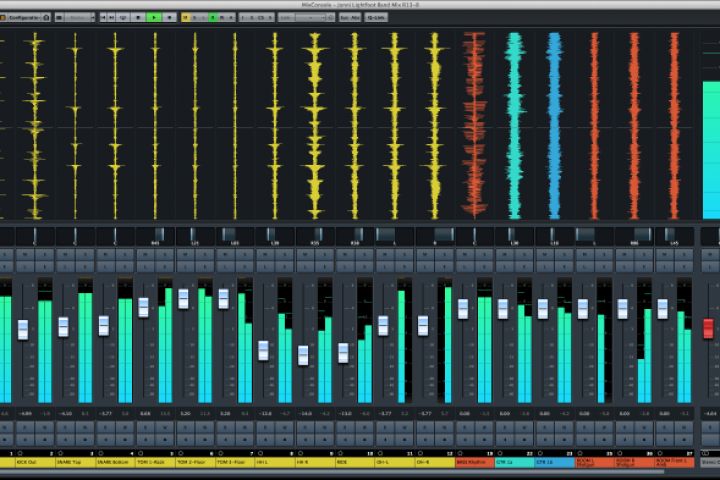The width and height of the screenshot is (720, 480).
Task: Toggle Listen on the TOM 3 Floor channel
Action: tap(225, 266)
